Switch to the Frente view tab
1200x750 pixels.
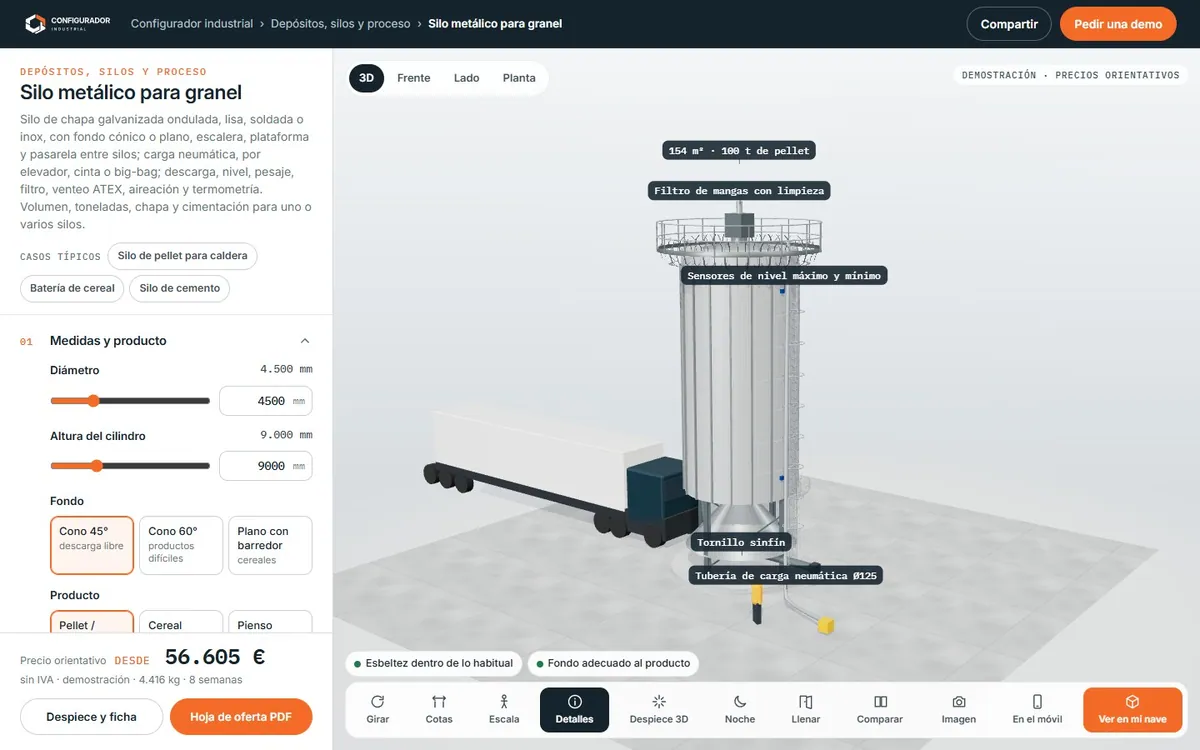pos(414,78)
